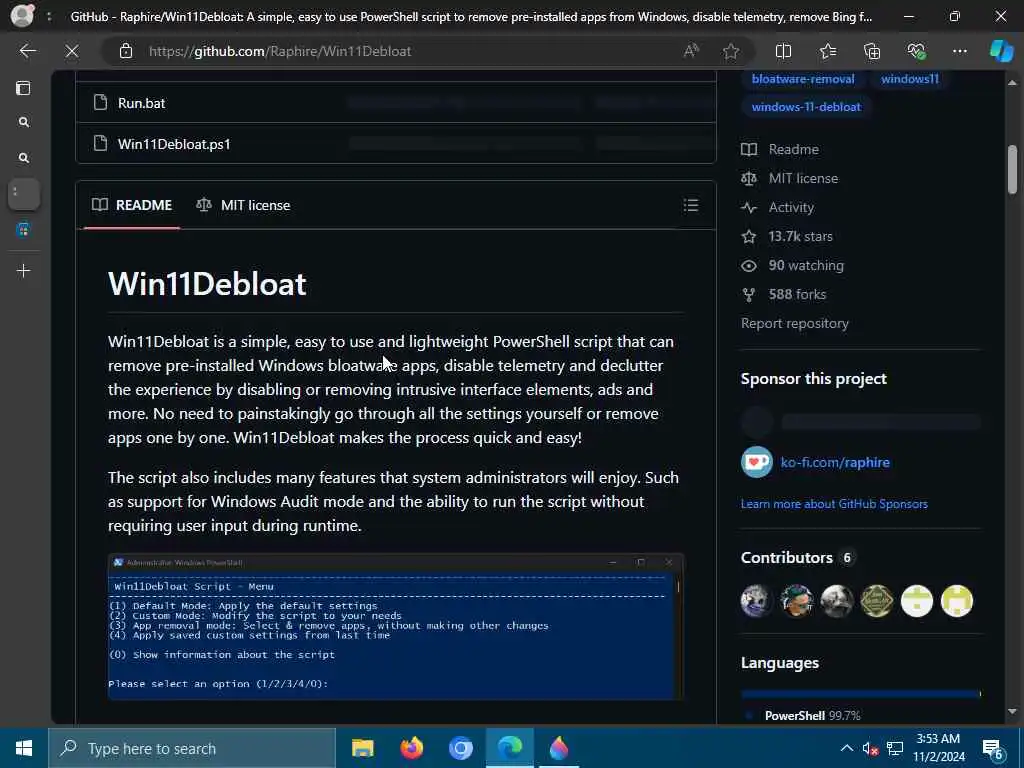Open the ko-fi.com/raphire sponsor link

coord(835,462)
